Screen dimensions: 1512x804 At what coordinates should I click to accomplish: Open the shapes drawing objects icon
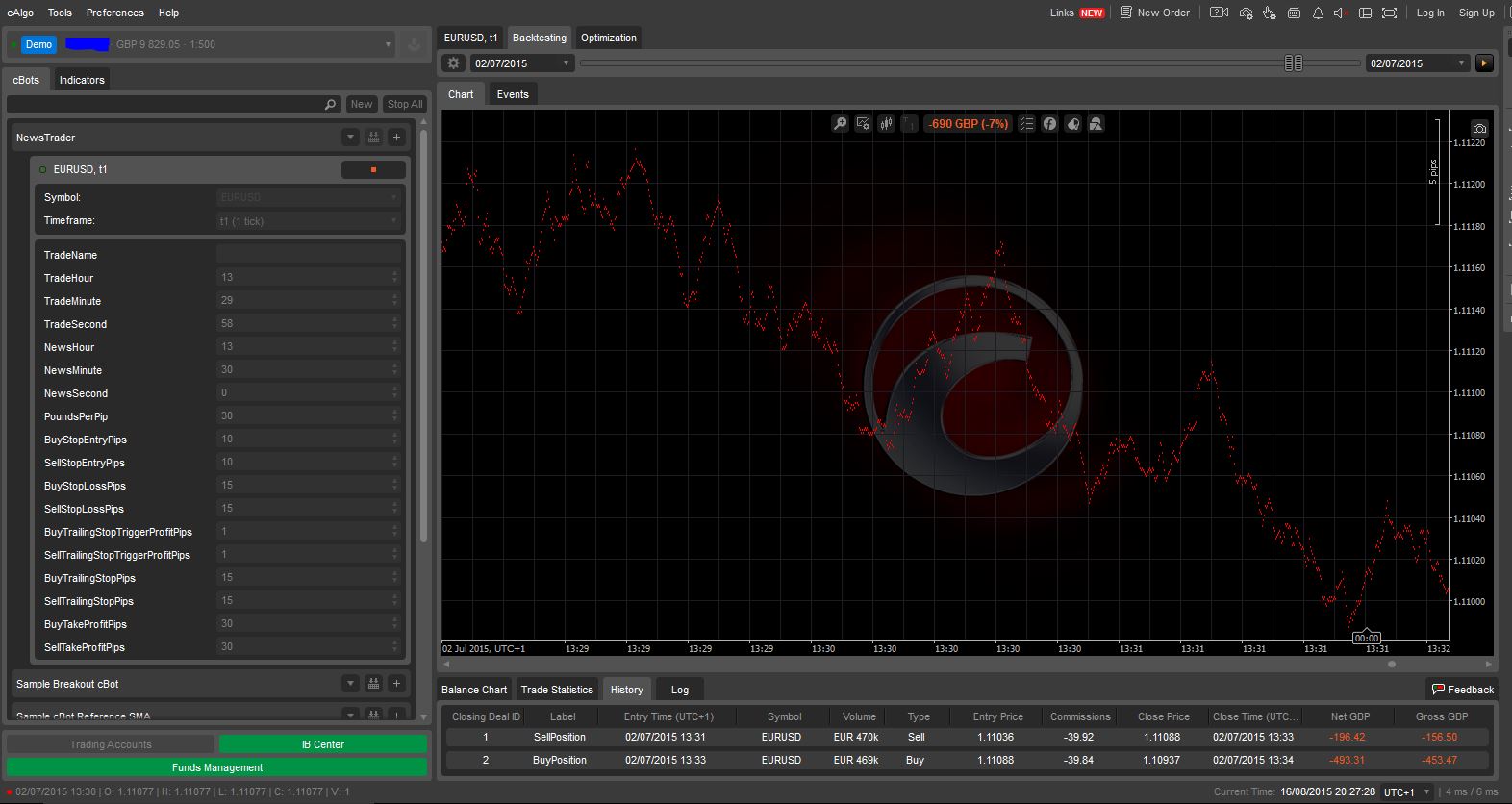point(1096,123)
